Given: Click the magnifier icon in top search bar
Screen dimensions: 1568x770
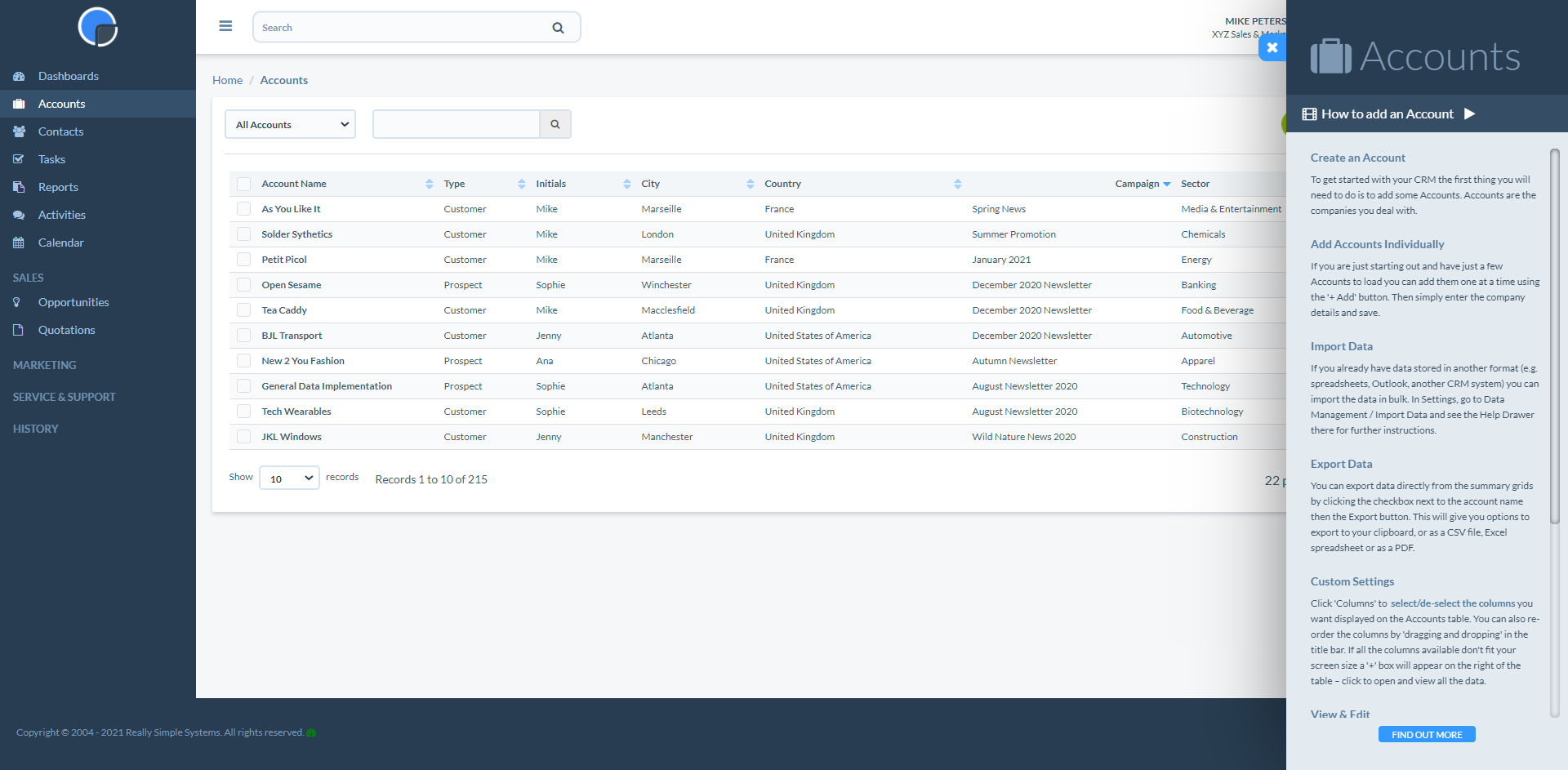Looking at the screenshot, I should pyautogui.click(x=558, y=28).
